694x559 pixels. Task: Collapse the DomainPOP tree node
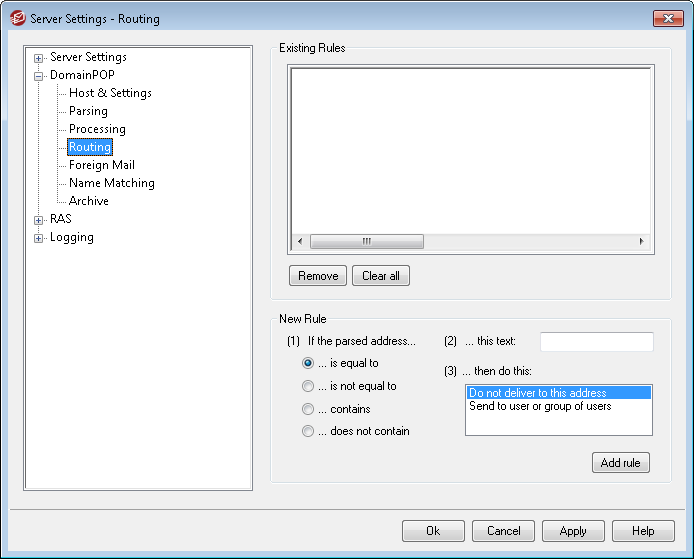pyautogui.click(x=39, y=76)
